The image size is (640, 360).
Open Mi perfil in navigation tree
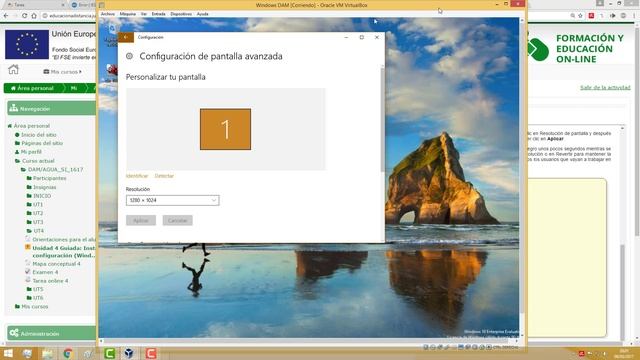tap(31, 152)
